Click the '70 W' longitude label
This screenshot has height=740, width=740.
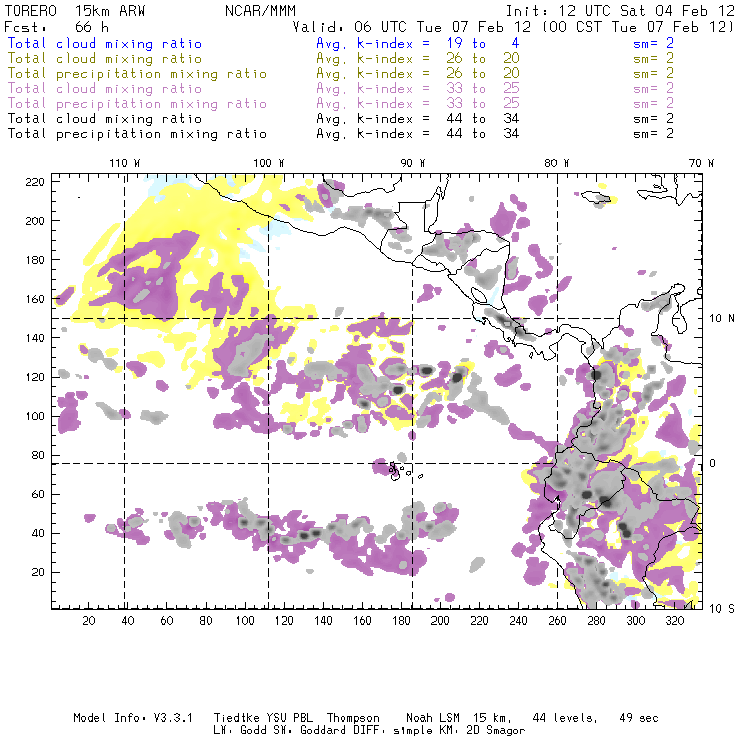tap(701, 163)
